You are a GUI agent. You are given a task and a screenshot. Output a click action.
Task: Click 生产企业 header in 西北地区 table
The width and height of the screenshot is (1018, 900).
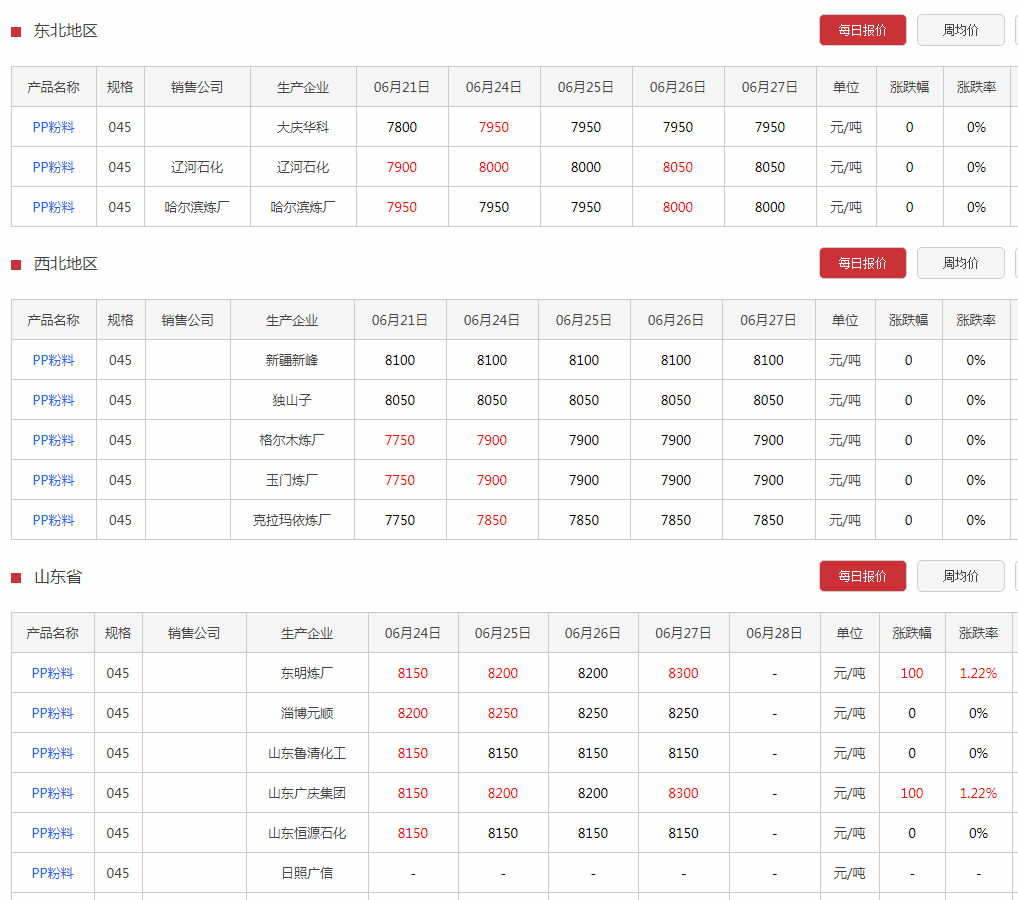tap(292, 320)
